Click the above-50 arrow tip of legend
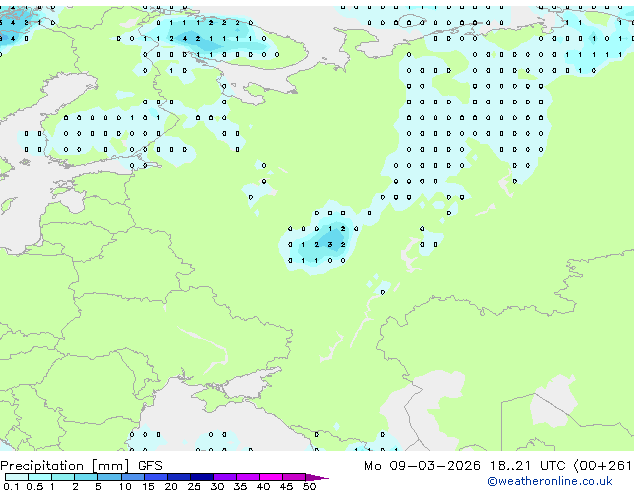 point(317,477)
